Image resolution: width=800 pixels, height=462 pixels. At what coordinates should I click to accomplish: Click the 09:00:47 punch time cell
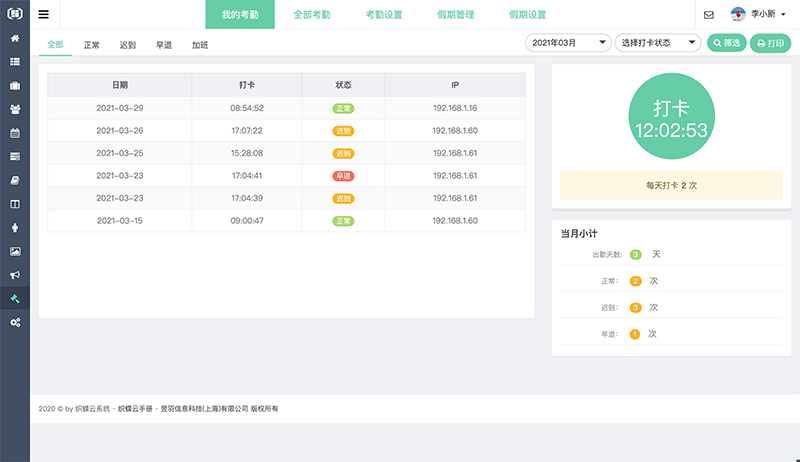pos(247,221)
